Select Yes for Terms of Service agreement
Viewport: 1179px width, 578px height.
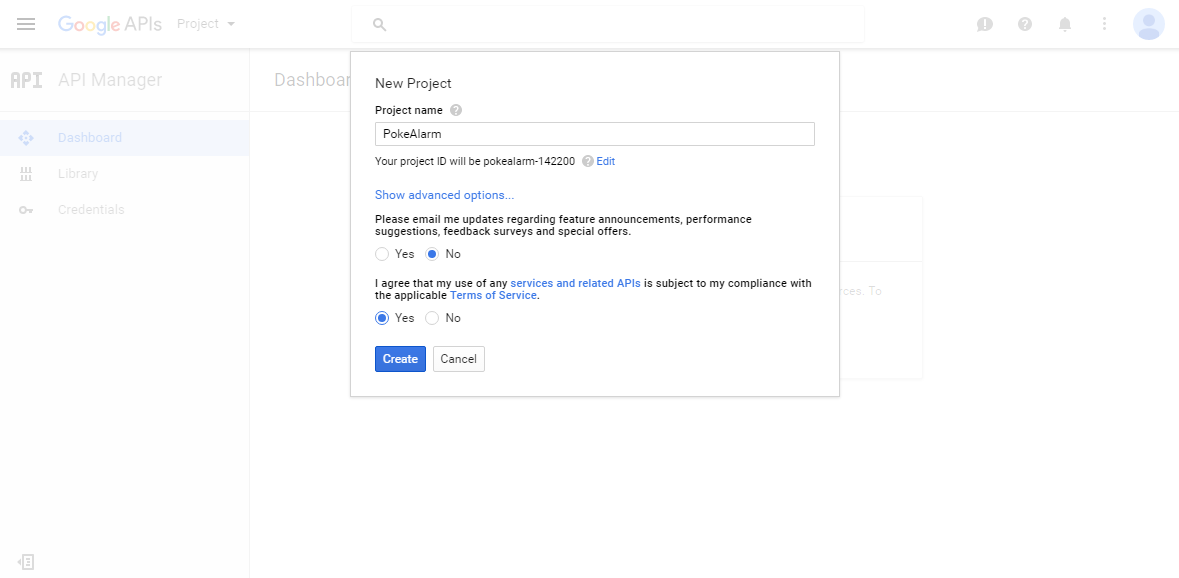tap(382, 318)
